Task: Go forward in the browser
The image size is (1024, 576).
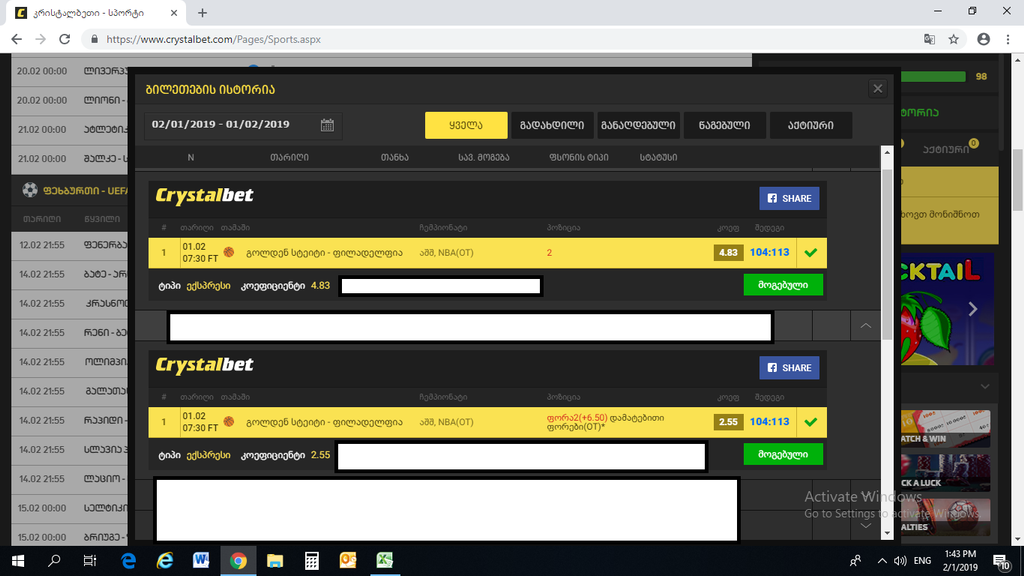Action: (40, 39)
